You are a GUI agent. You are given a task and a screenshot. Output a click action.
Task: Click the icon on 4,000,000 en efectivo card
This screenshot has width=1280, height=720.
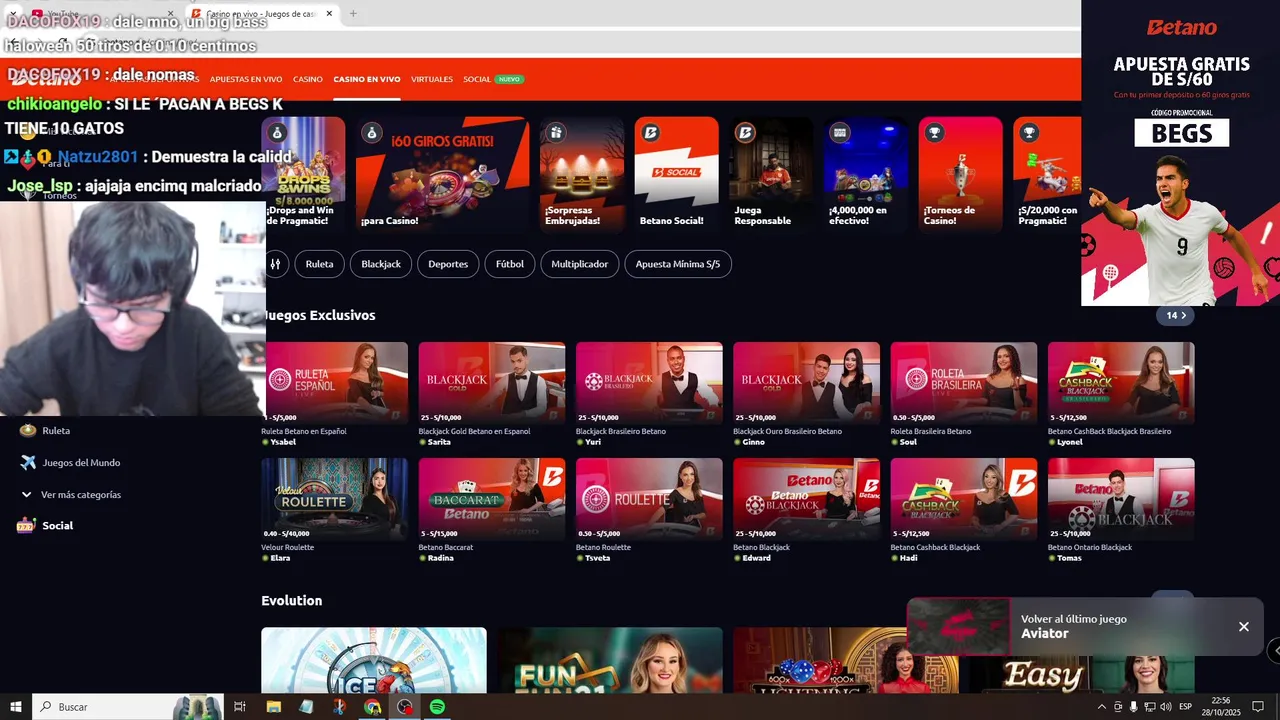[840, 133]
